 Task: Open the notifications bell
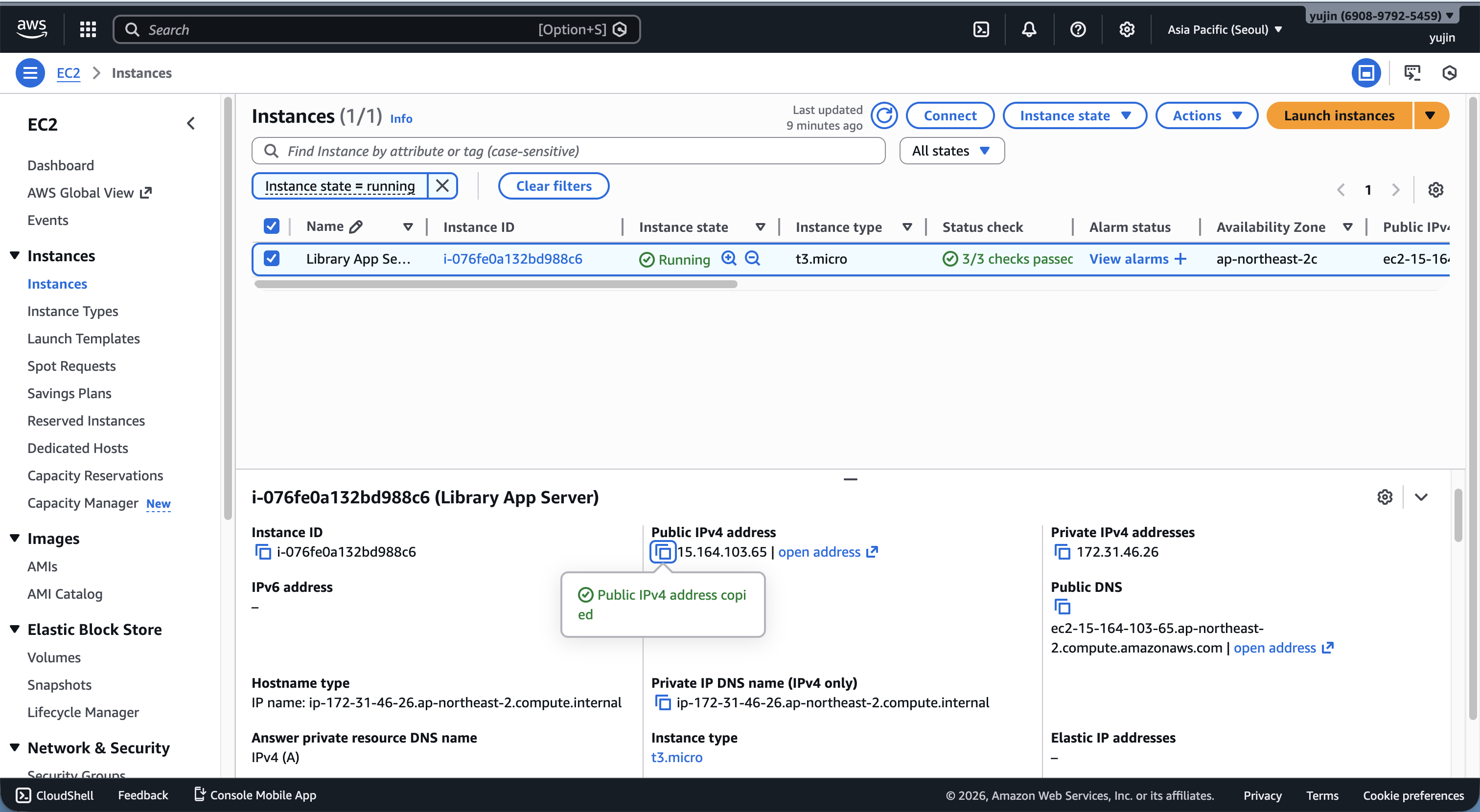click(x=1029, y=29)
